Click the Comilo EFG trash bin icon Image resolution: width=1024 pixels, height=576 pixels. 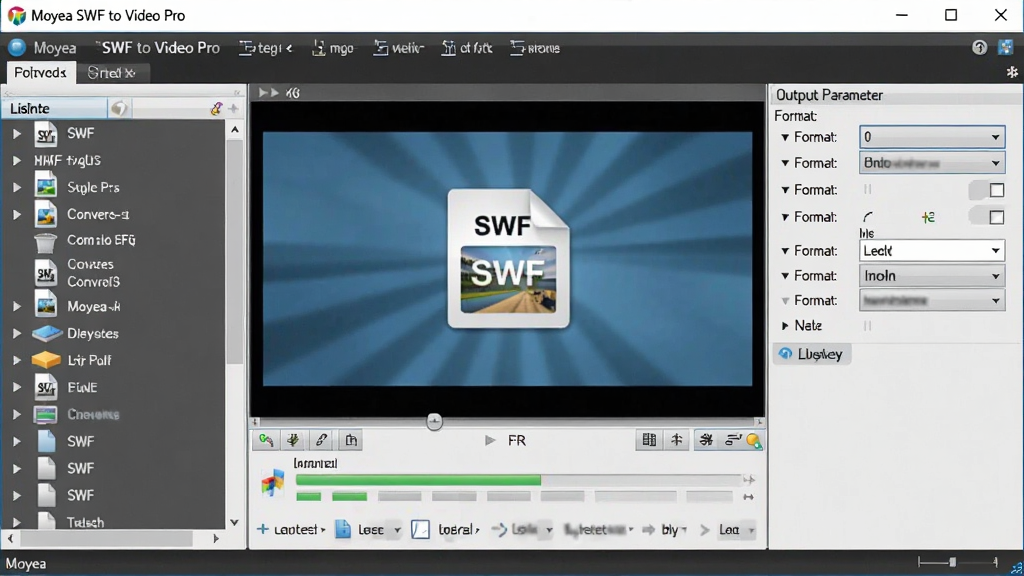click(x=45, y=242)
